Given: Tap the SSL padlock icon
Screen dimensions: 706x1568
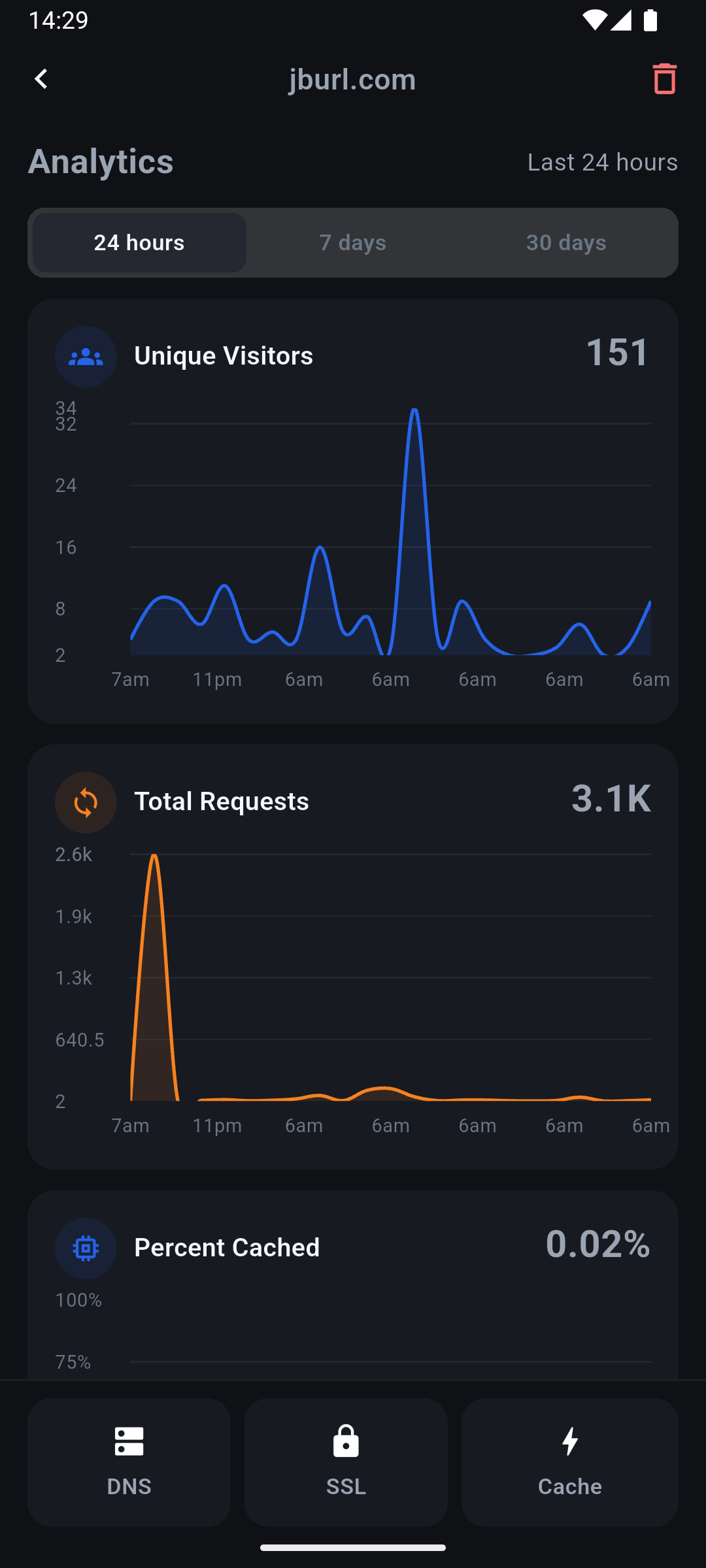Looking at the screenshot, I should coord(346,1441).
